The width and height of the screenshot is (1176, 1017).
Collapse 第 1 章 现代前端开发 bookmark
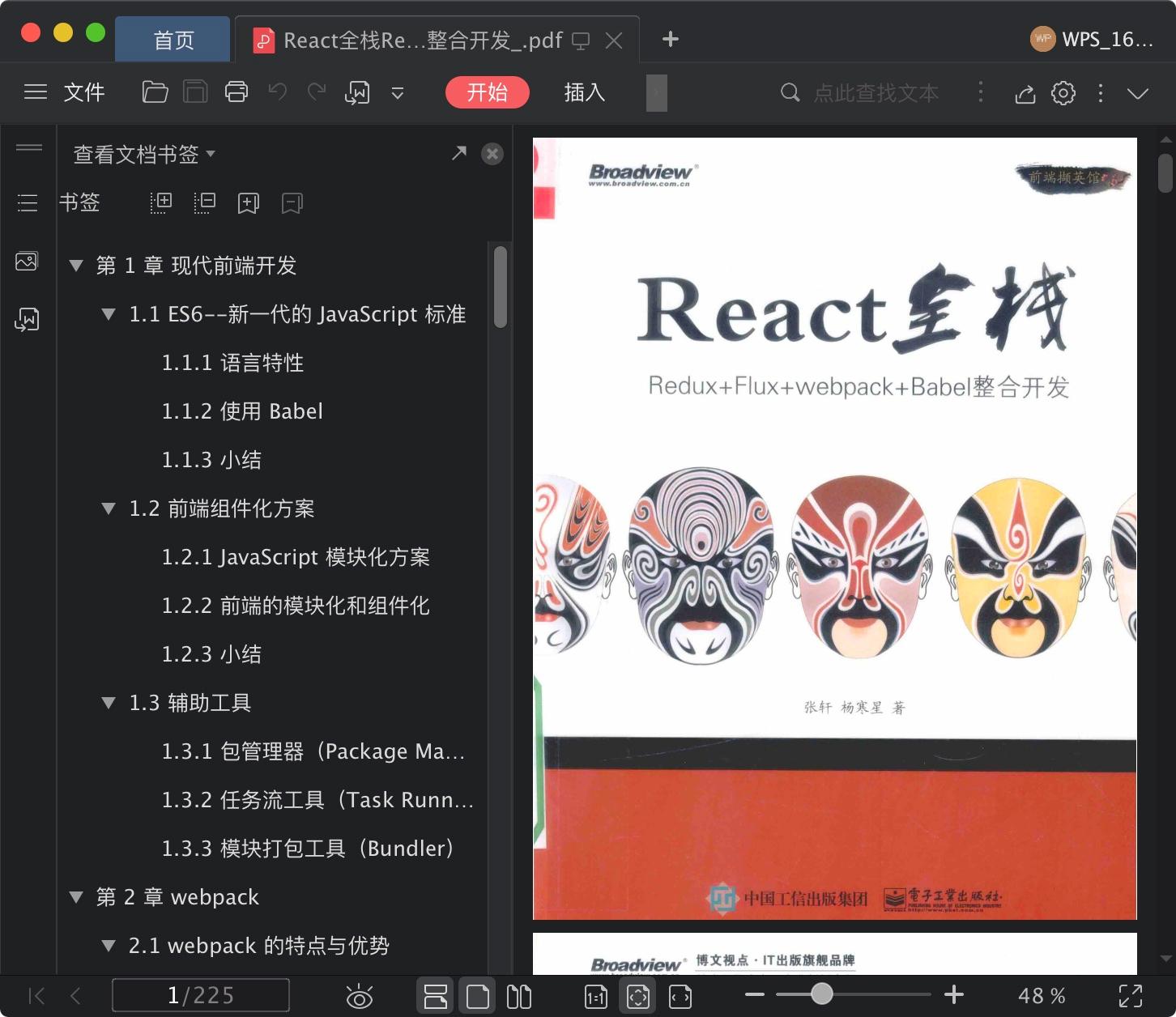click(x=77, y=266)
